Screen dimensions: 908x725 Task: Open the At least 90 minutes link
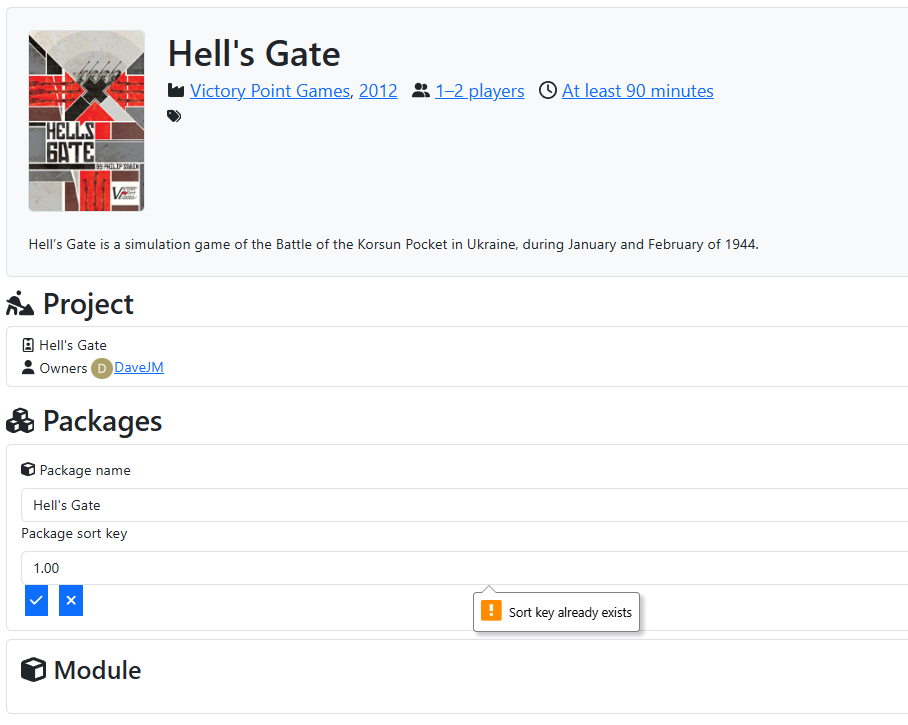point(638,91)
